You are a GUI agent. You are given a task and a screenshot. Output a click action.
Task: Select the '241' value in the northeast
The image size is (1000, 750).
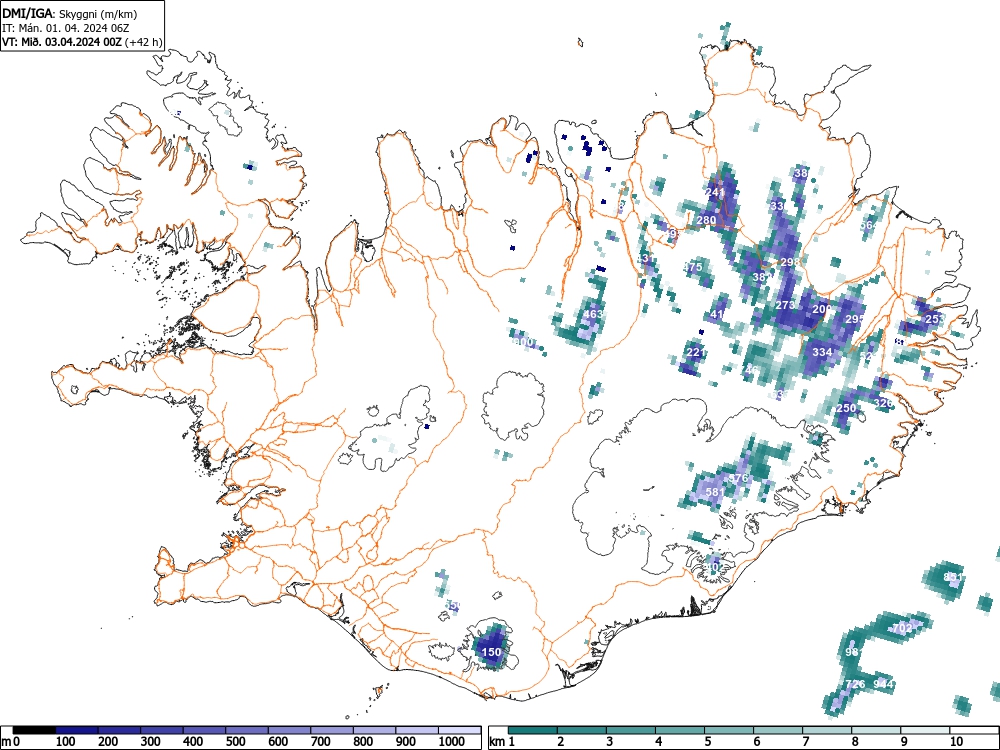(716, 191)
